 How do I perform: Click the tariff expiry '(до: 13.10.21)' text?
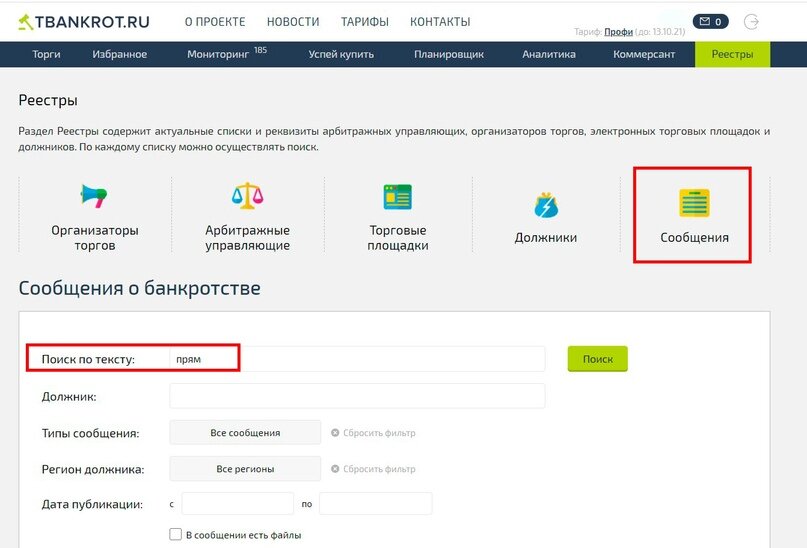660,32
